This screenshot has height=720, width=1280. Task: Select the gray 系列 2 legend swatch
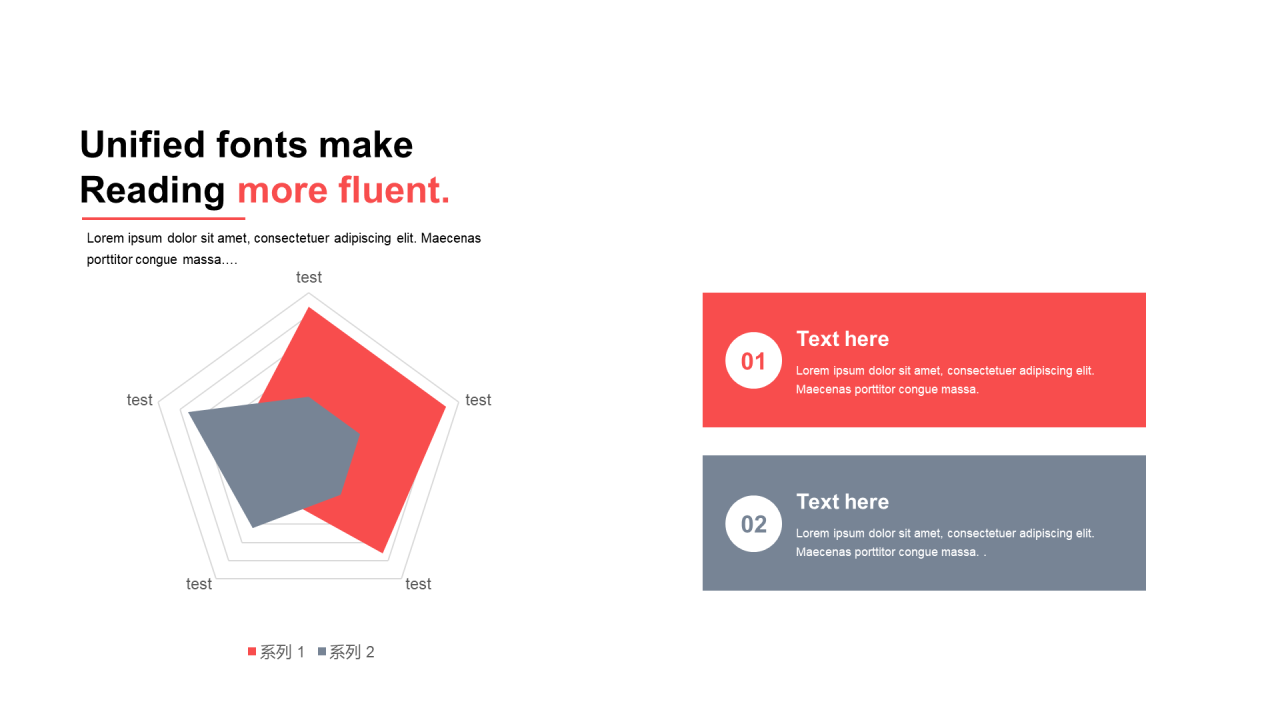pyautogui.click(x=322, y=652)
